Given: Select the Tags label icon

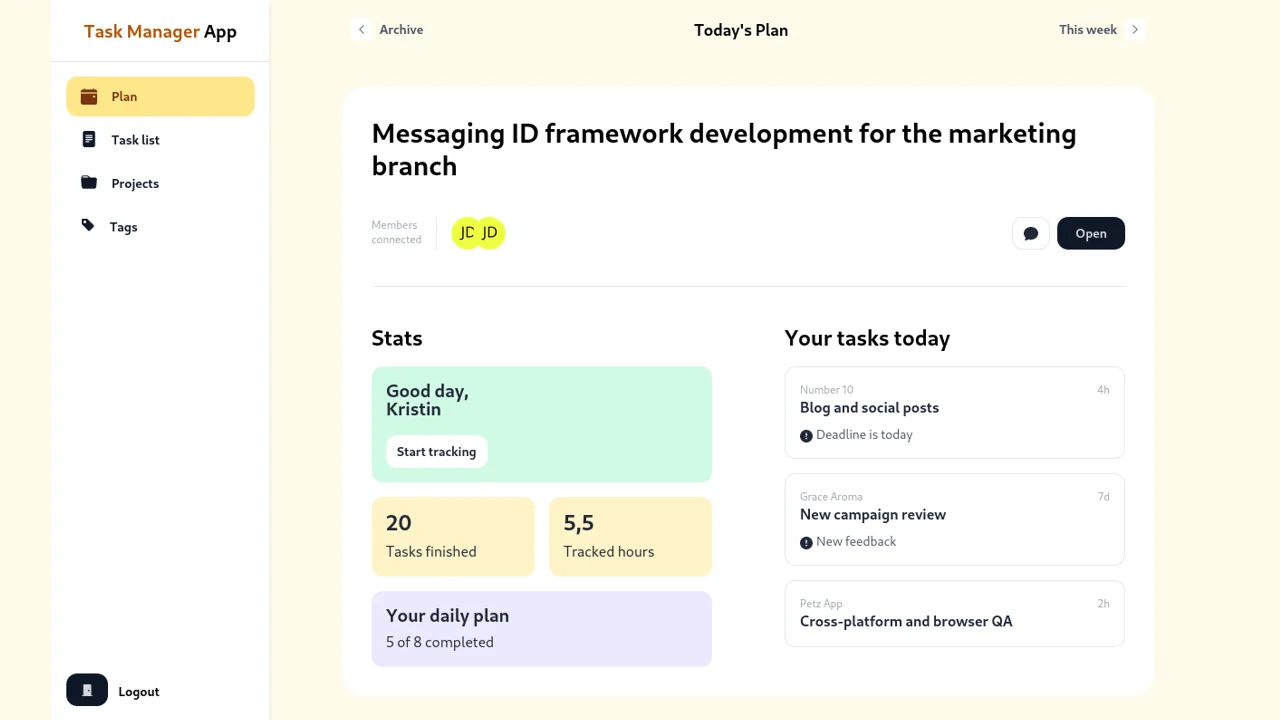Looking at the screenshot, I should [x=88, y=226].
